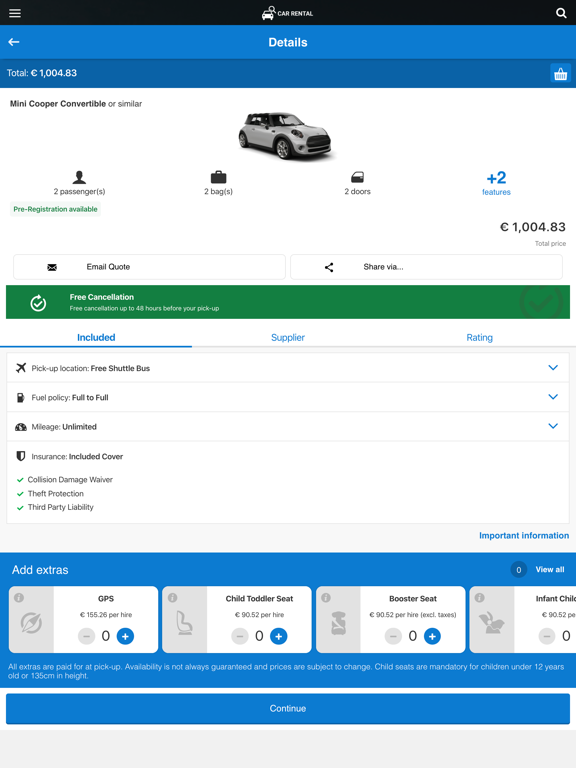Show the +2 features
The image size is (576, 768).
[496, 183]
